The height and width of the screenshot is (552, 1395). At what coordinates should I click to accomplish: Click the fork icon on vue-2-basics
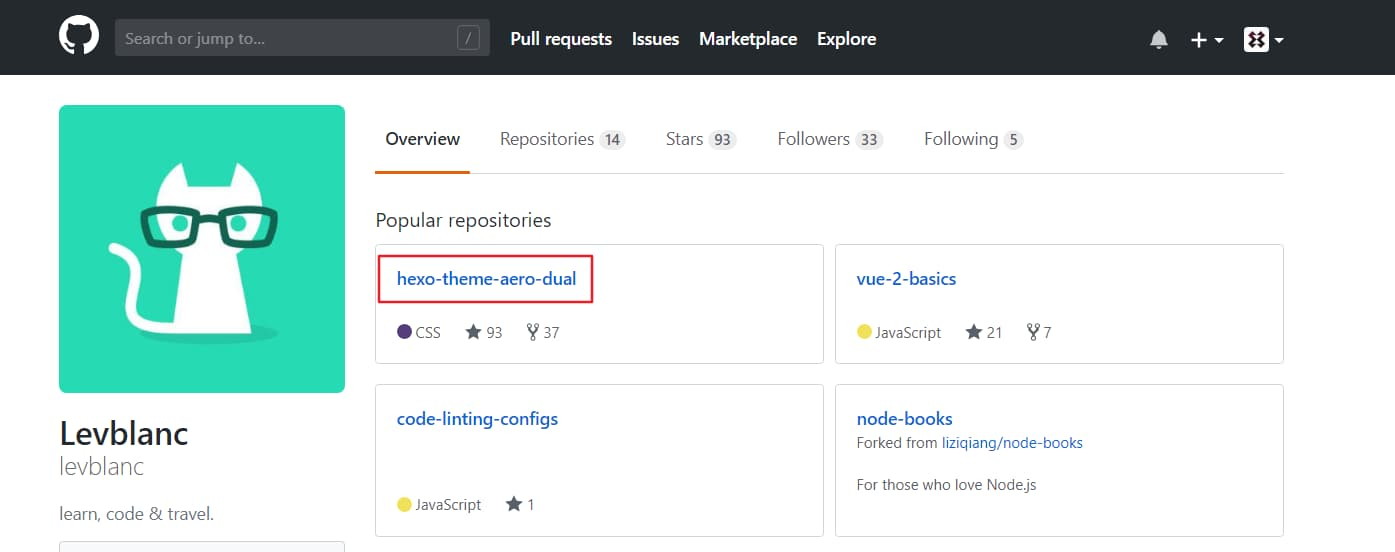tap(1033, 332)
